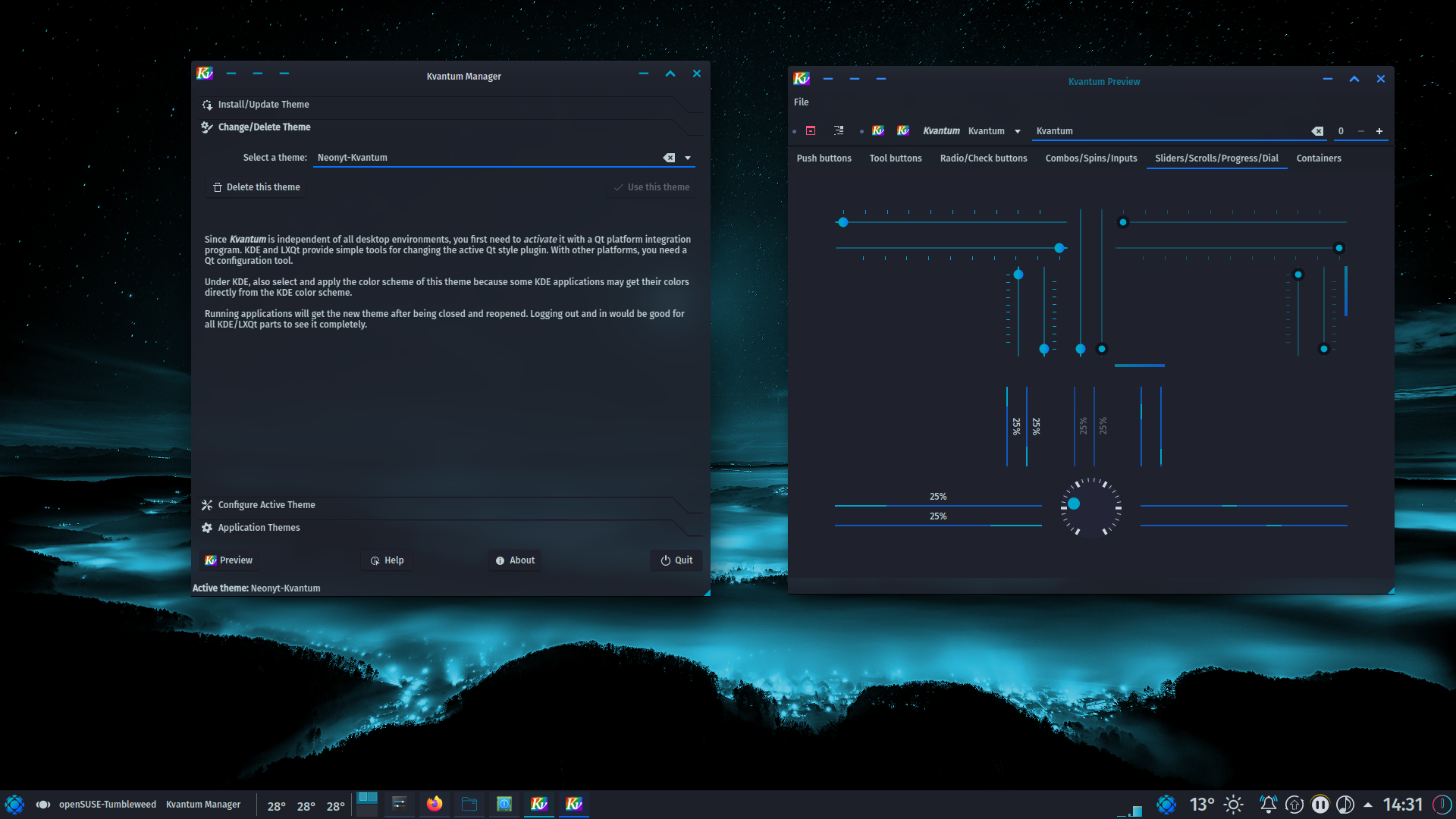This screenshot has width=1456, height=819.
Task: Click the first vertical slider's top handle
Action: point(1018,275)
